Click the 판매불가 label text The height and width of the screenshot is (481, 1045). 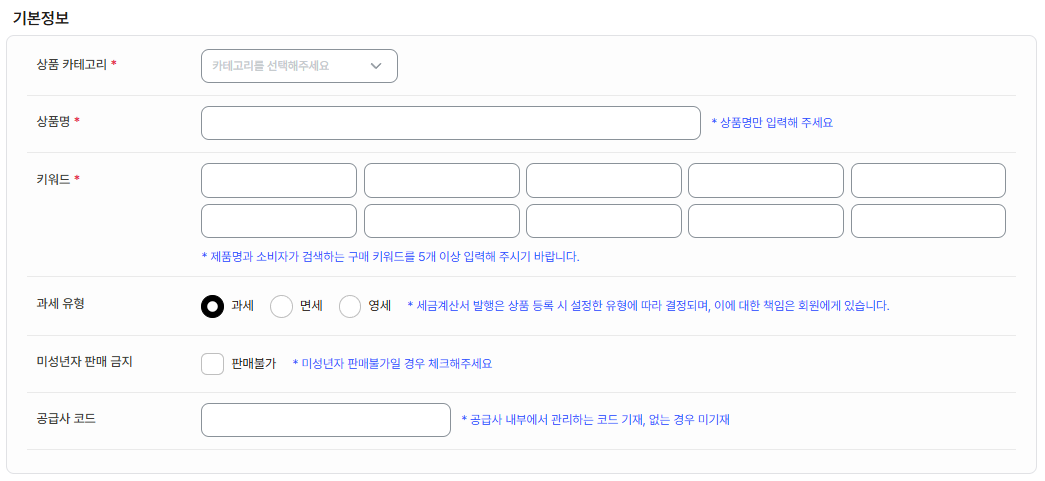[x=254, y=364]
